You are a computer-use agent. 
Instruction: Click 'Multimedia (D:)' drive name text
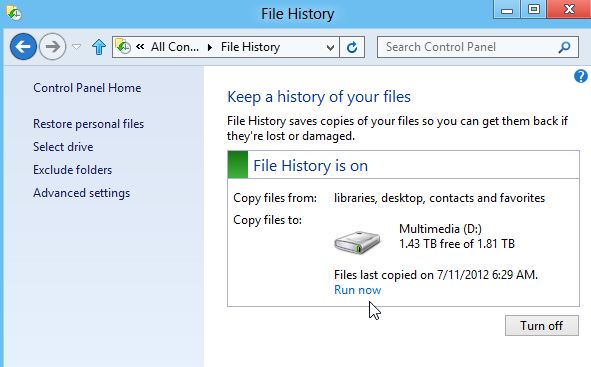tap(440, 229)
